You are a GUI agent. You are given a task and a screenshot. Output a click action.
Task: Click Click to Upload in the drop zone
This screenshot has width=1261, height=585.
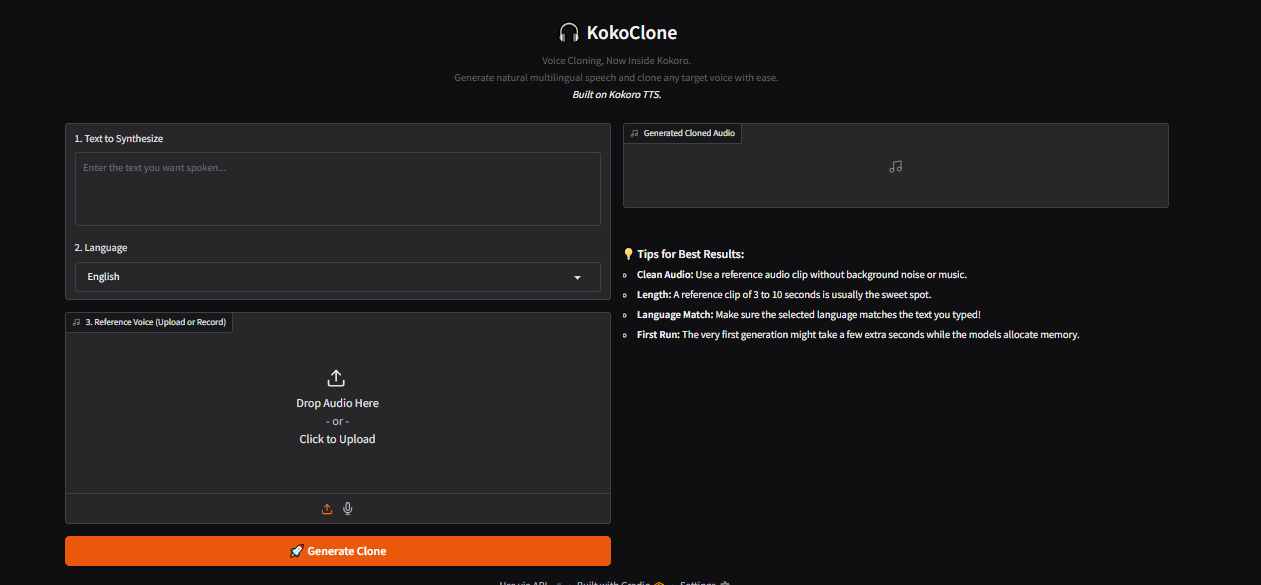click(337, 438)
